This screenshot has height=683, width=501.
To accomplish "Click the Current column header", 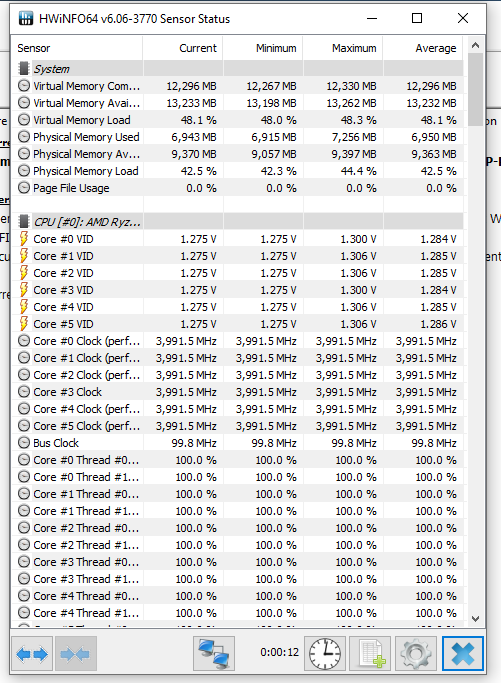I will 183,48.
